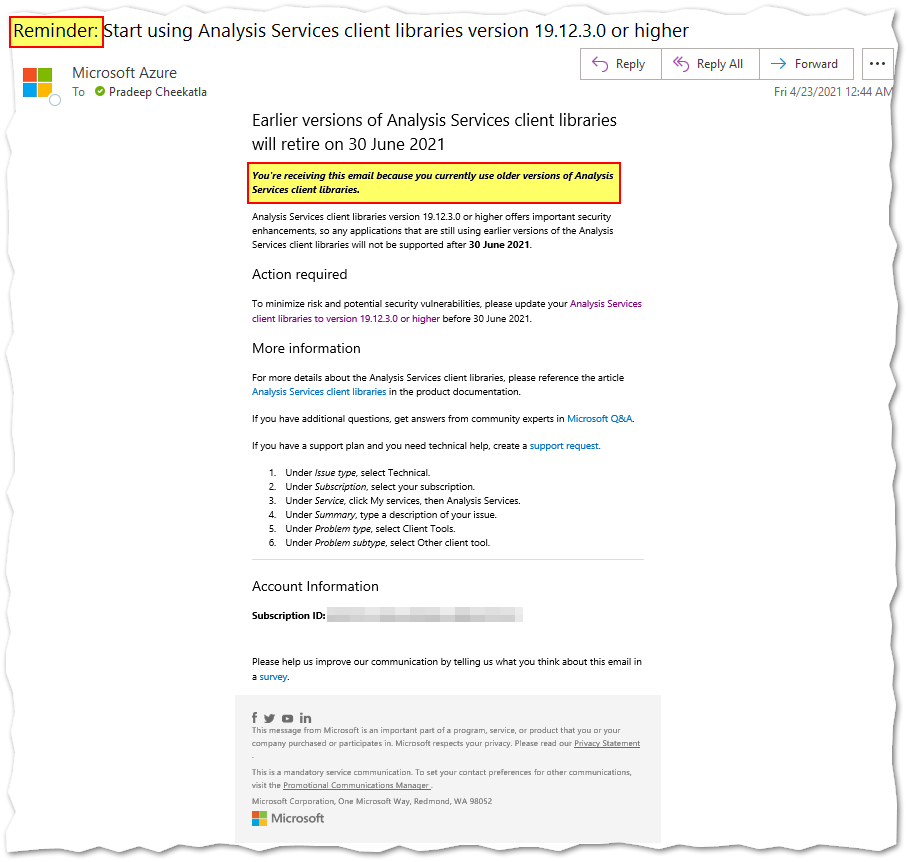Click the Facebook icon in footer

coord(254,718)
